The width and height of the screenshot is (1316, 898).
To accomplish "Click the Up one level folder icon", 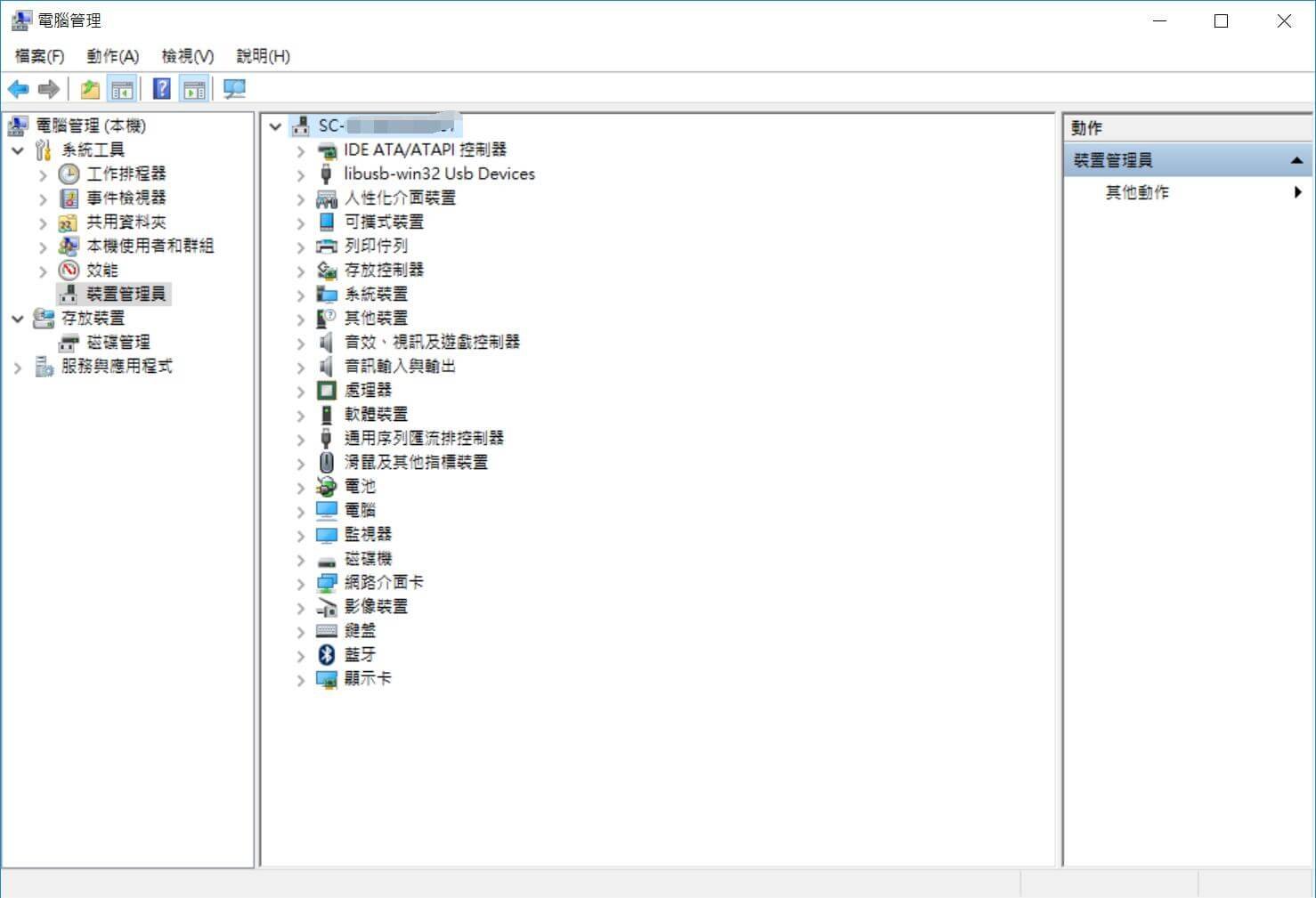I will (90, 89).
